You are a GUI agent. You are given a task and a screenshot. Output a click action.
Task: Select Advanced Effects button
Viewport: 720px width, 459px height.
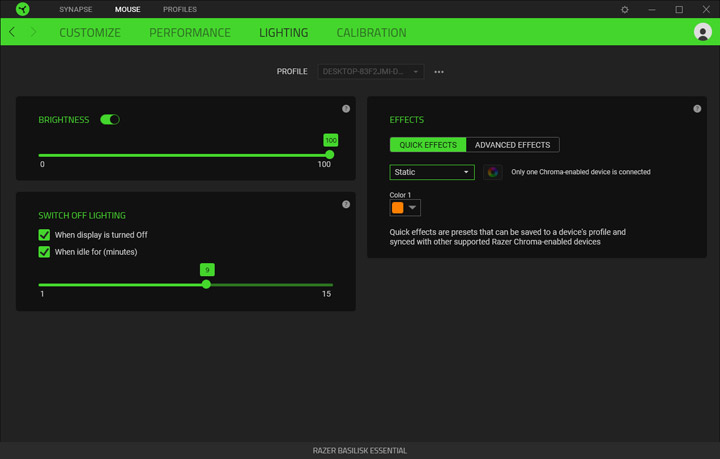[x=512, y=145]
